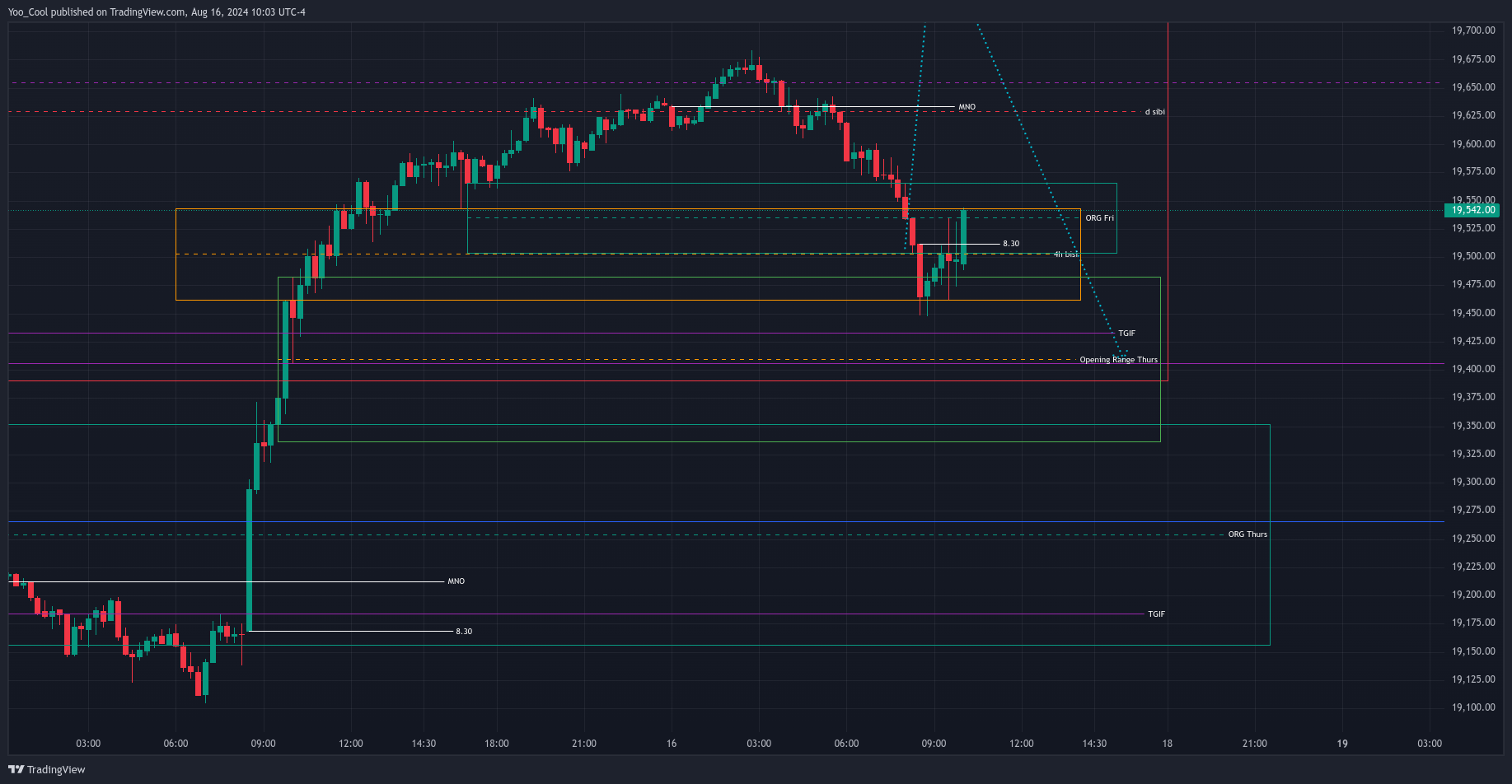Image resolution: width=1512 pixels, height=784 pixels.
Task: Click the date label 16 on time axis
Action: (x=672, y=744)
